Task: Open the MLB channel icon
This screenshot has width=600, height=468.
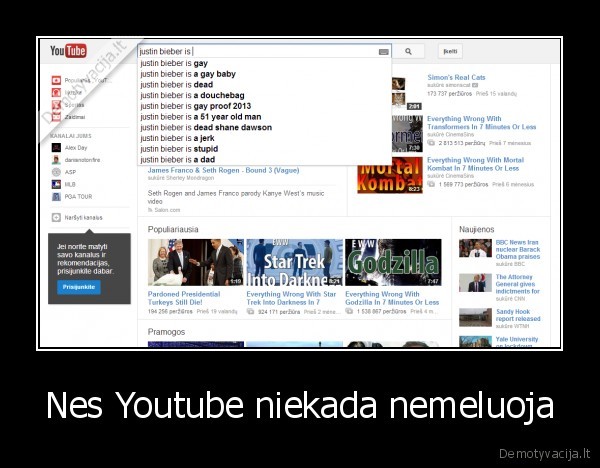Action: (x=56, y=184)
